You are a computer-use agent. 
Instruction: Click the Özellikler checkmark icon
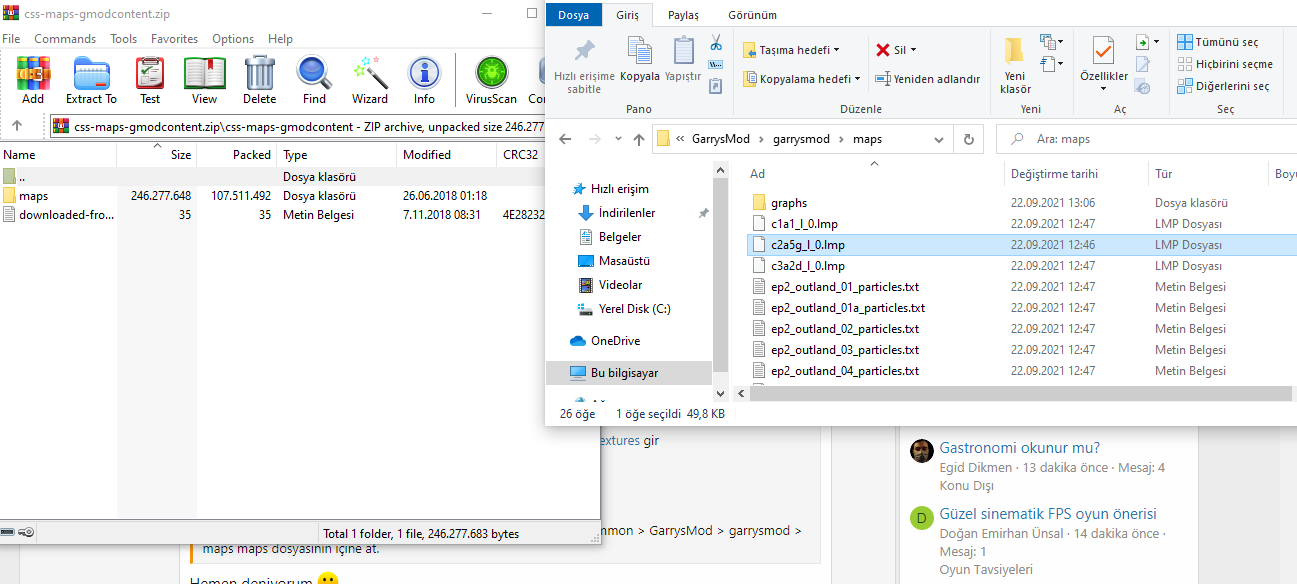tap(1103, 50)
